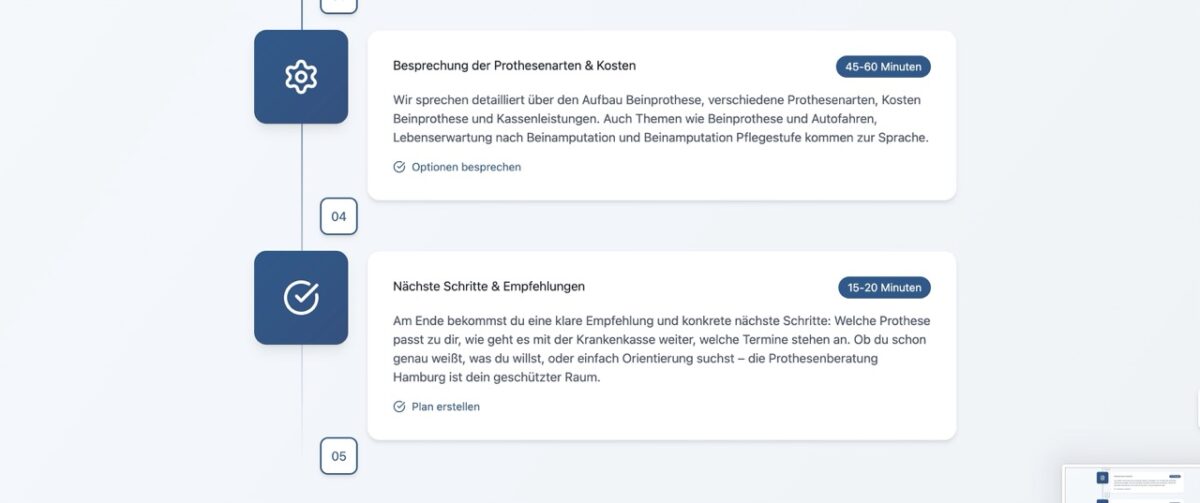Image resolution: width=1200 pixels, height=503 pixels.
Task: Click the paragraph starting with Wir sprechen detailliert
Action: click(660, 119)
